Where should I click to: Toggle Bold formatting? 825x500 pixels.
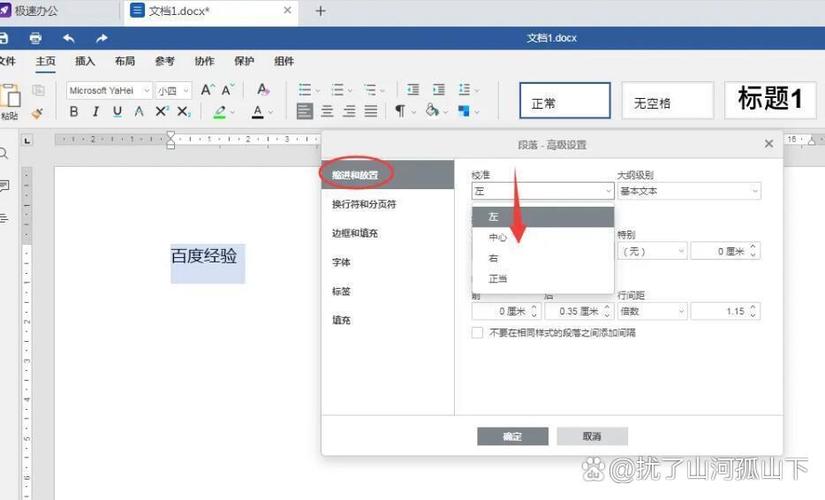coord(74,112)
